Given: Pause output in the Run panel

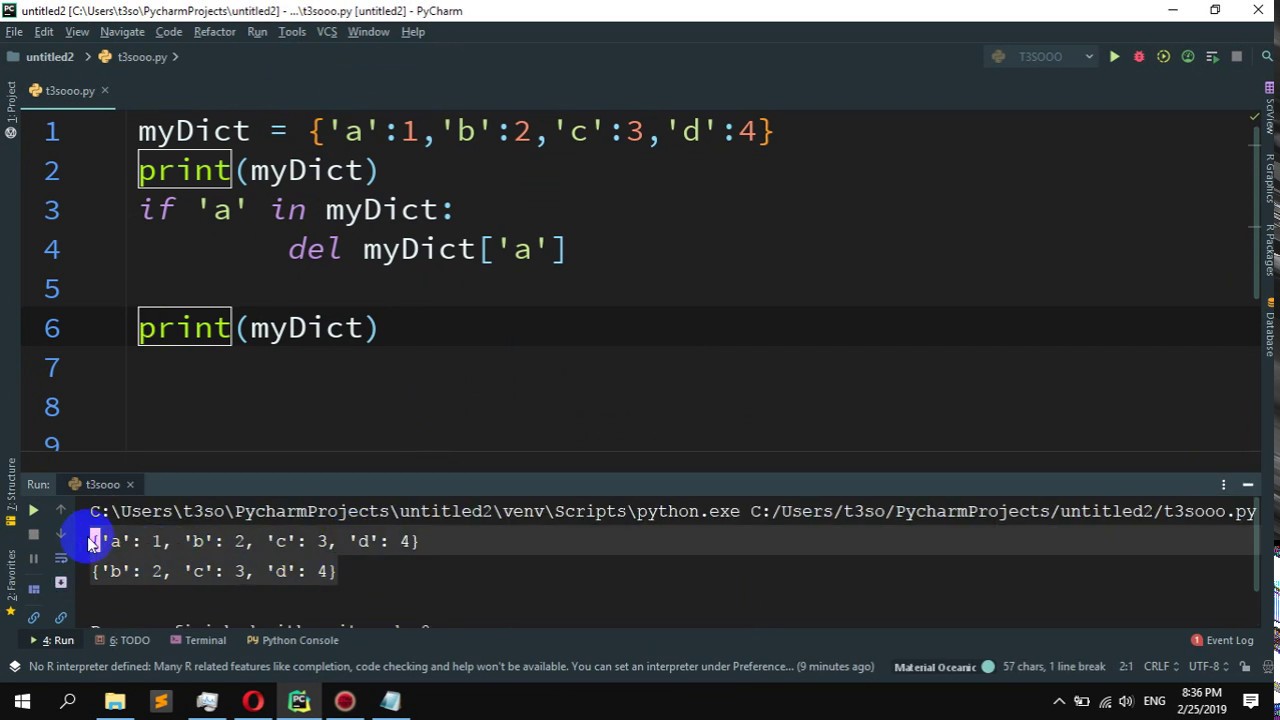Looking at the screenshot, I should click(33, 559).
